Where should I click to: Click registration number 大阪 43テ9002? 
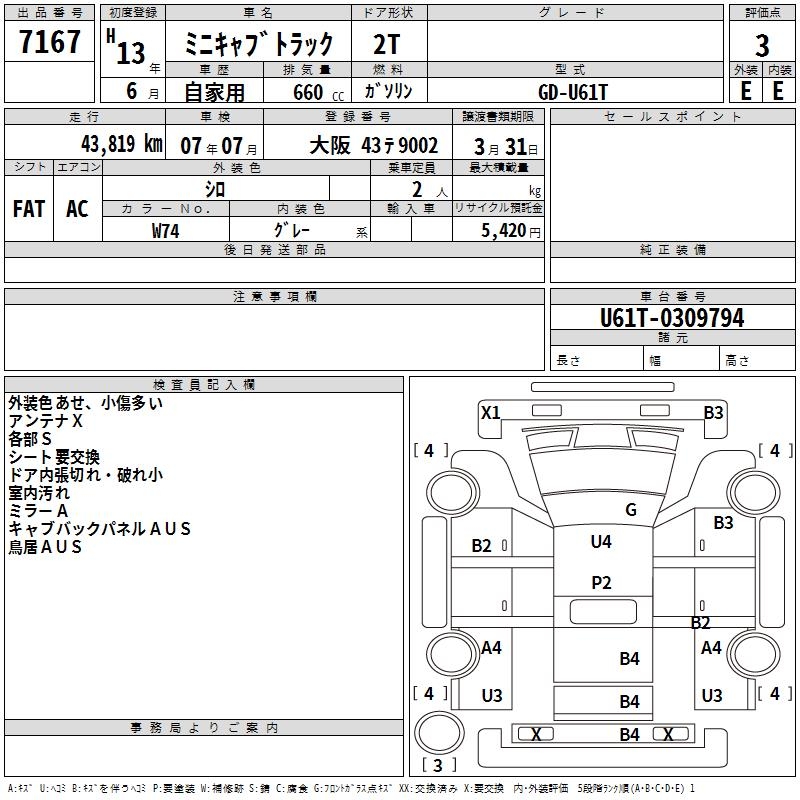(373, 146)
